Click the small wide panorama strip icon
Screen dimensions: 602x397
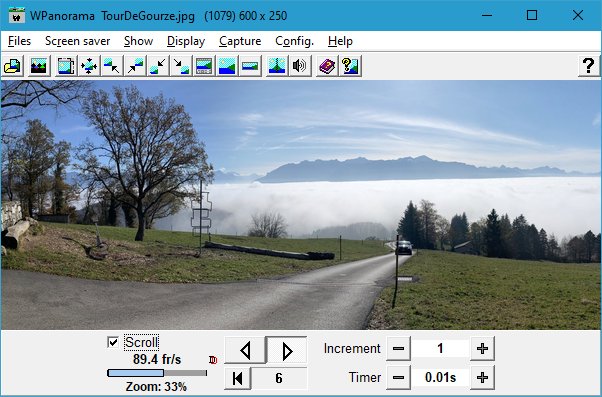250,66
